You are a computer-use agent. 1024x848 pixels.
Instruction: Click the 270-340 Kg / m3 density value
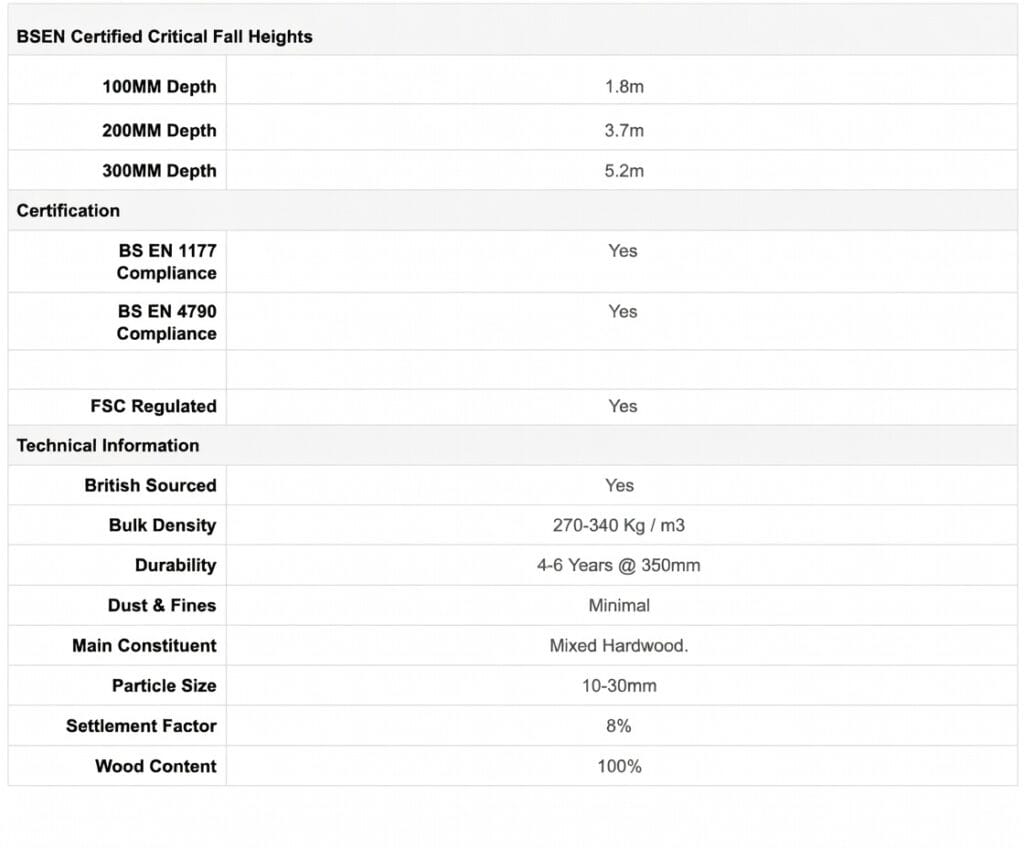(x=619, y=525)
